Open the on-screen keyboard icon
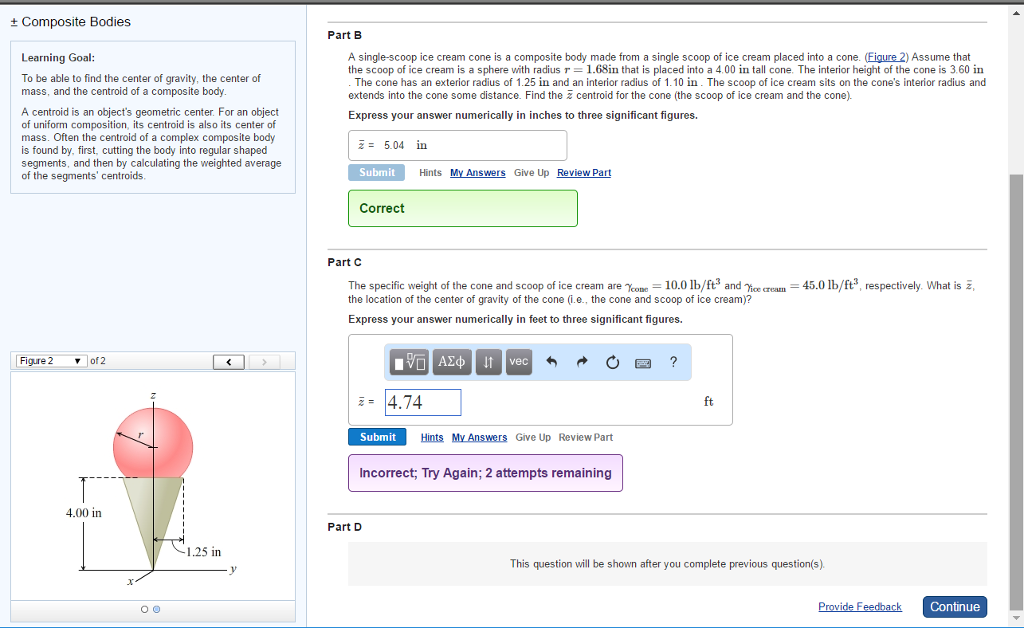This screenshot has height=628, width=1024. click(x=641, y=361)
